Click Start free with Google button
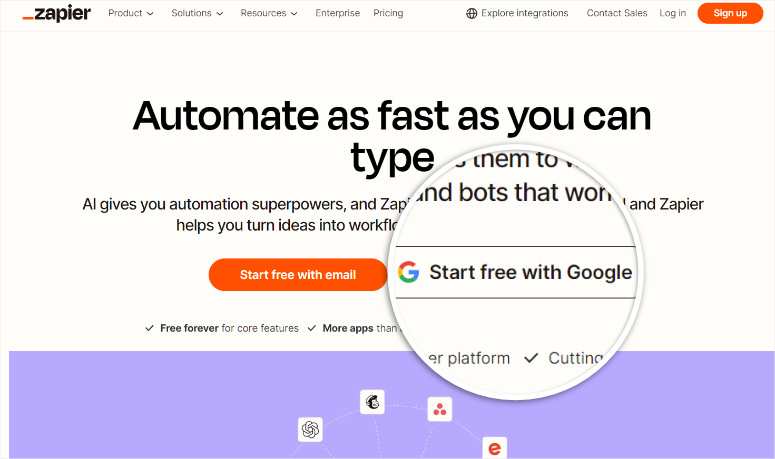Screen dimensions: 775x459 pos(515,272)
